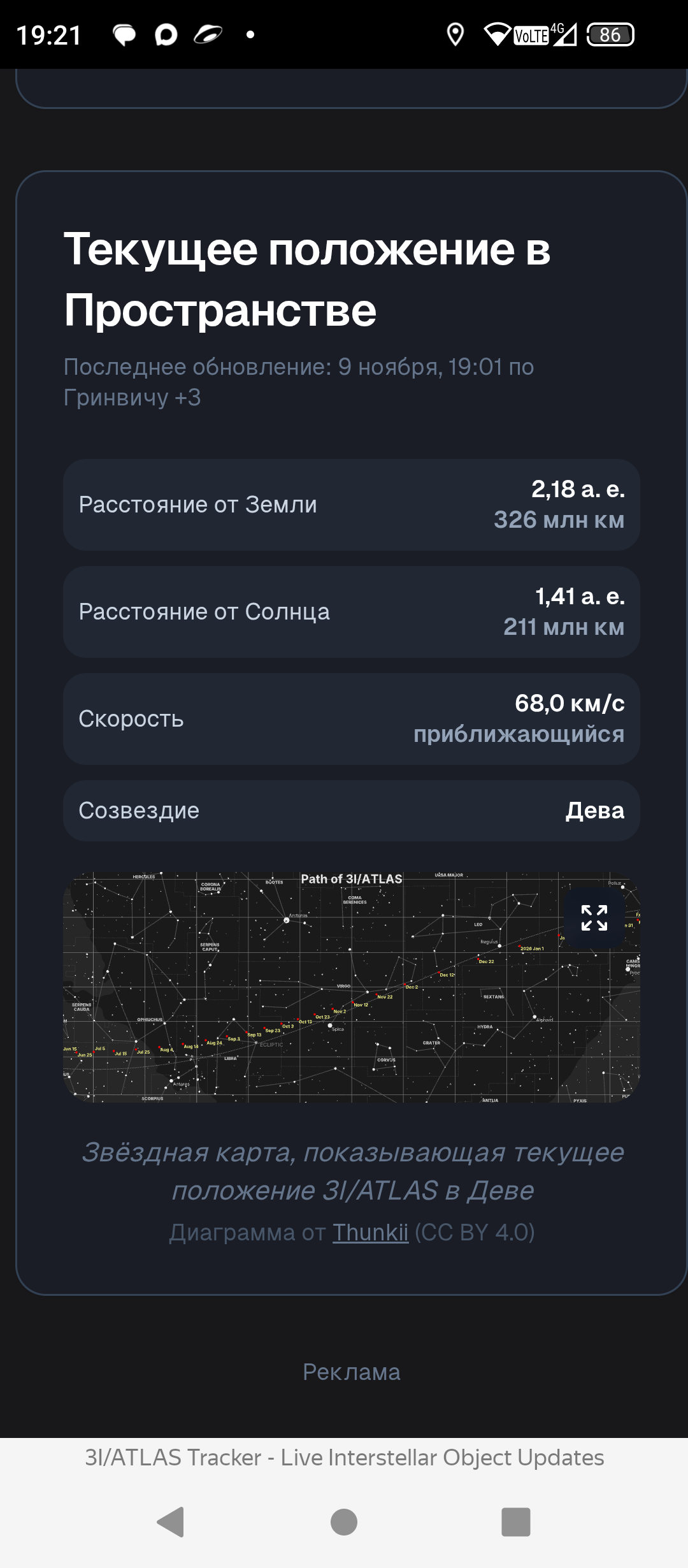Tap the planet-shaped notification icon
688x1568 pixels.
tap(208, 34)
